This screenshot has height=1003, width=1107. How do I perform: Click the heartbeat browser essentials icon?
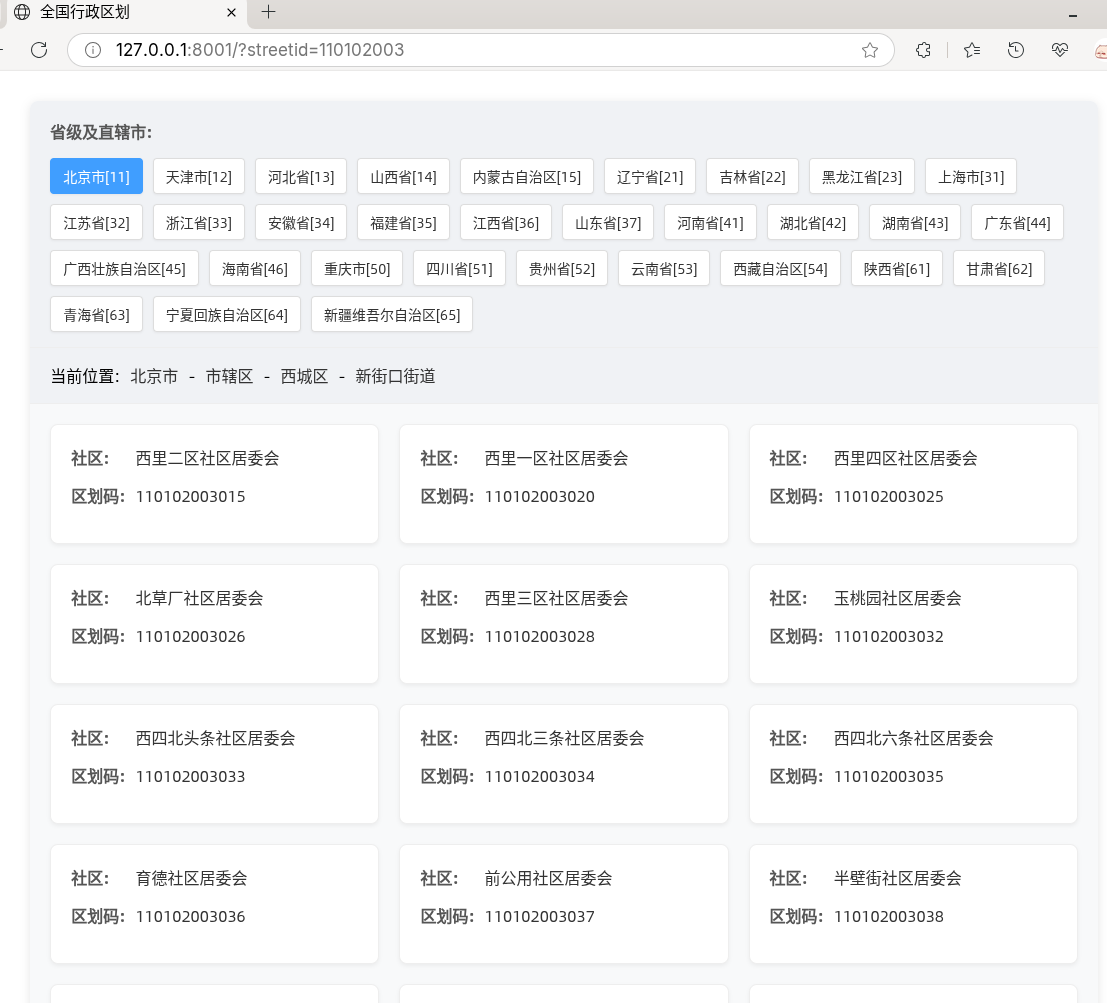pos(1061,50)
